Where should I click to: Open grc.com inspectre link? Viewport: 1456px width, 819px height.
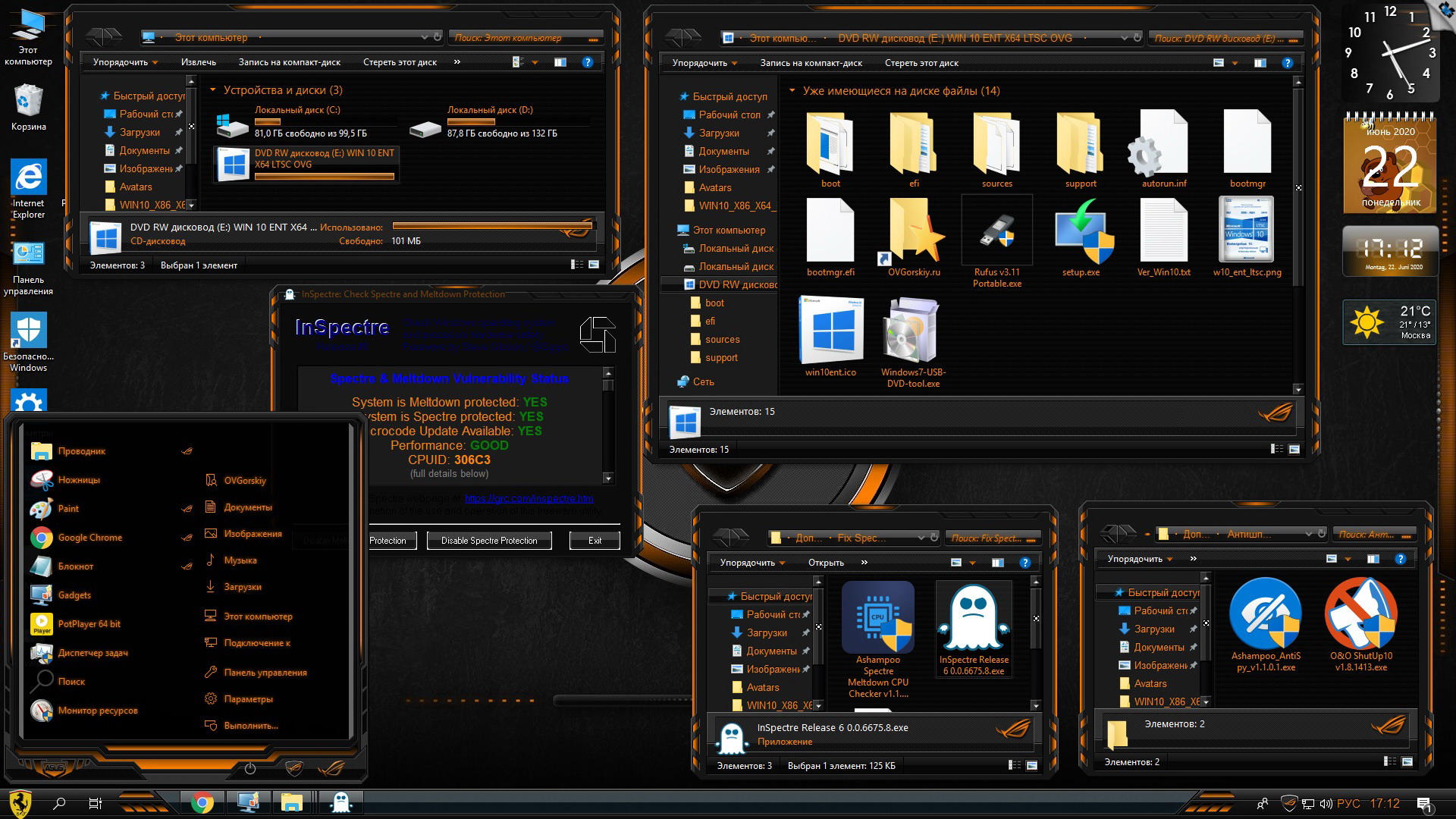(x=529, y=498)
